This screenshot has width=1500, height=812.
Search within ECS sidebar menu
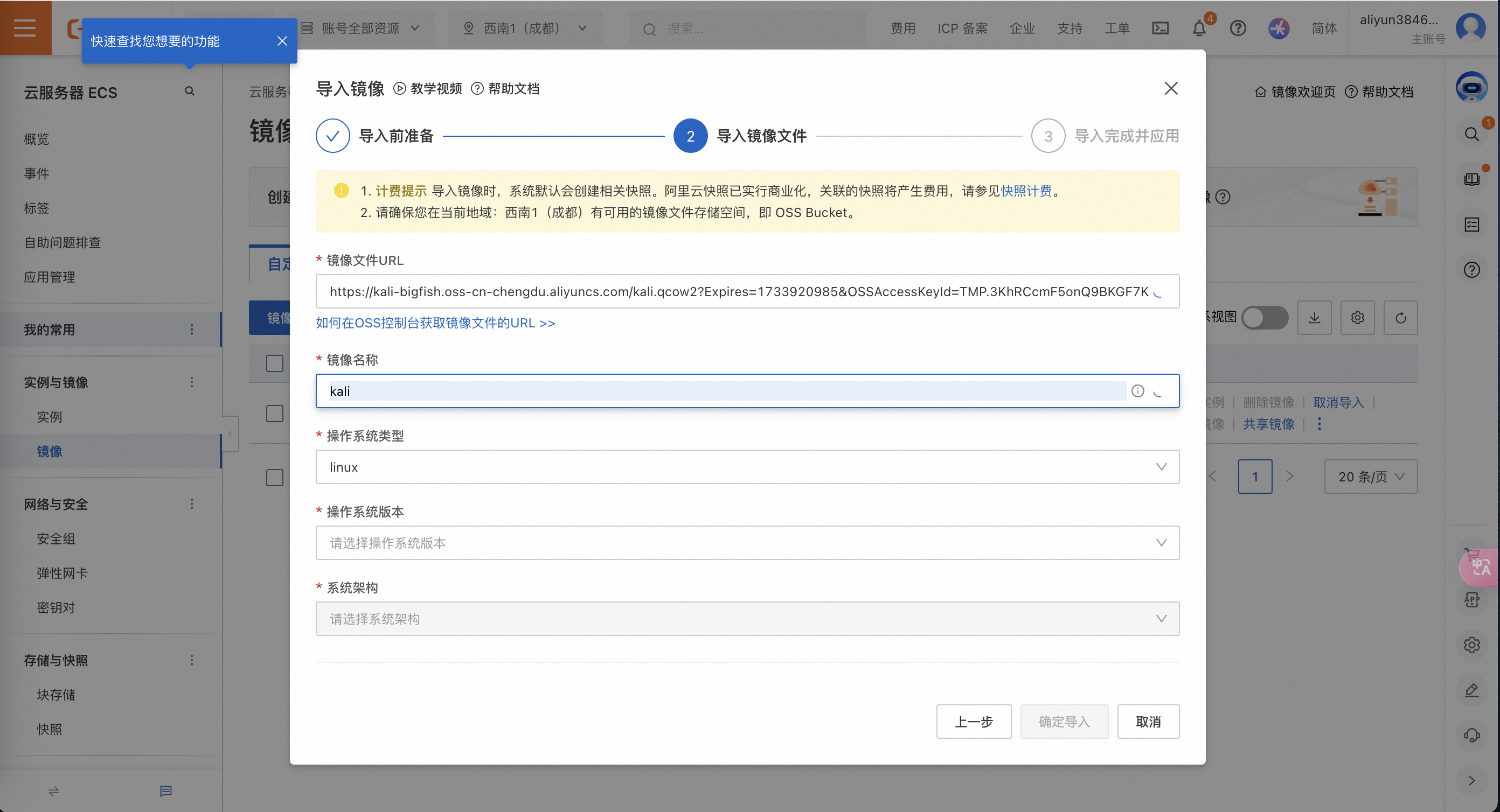[x=189, y=92]
